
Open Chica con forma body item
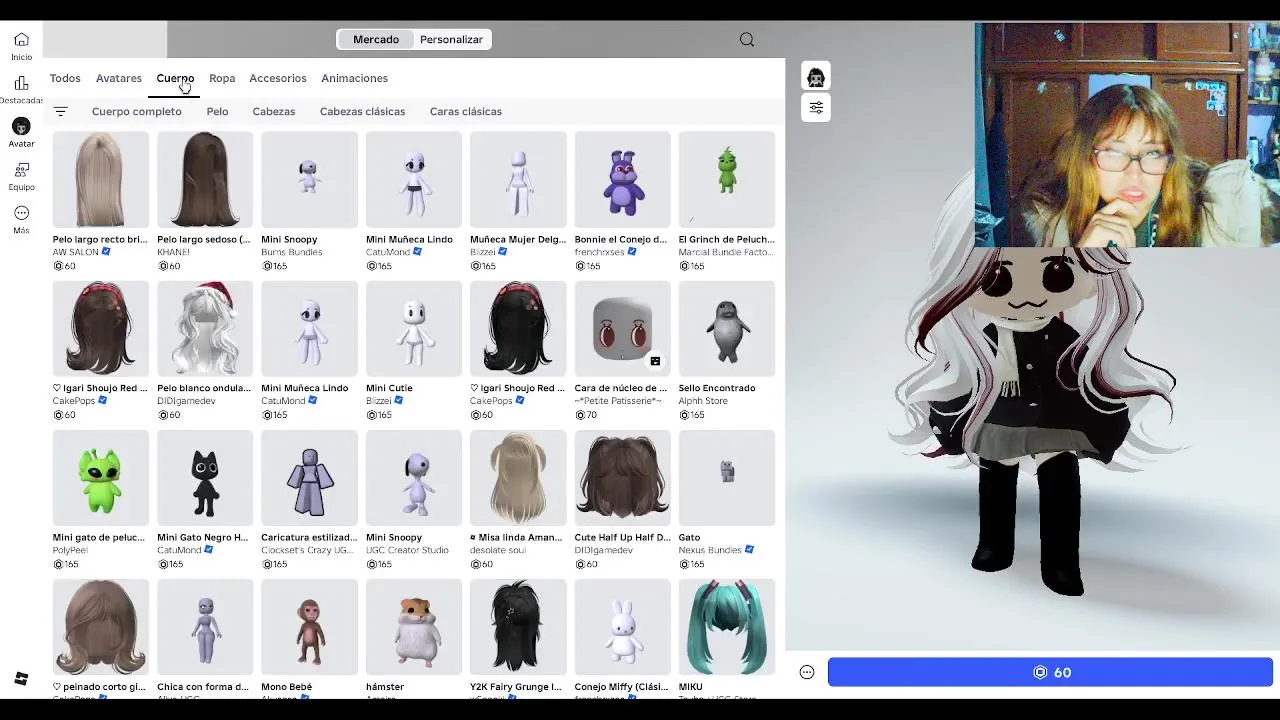[x=205, y=627]
